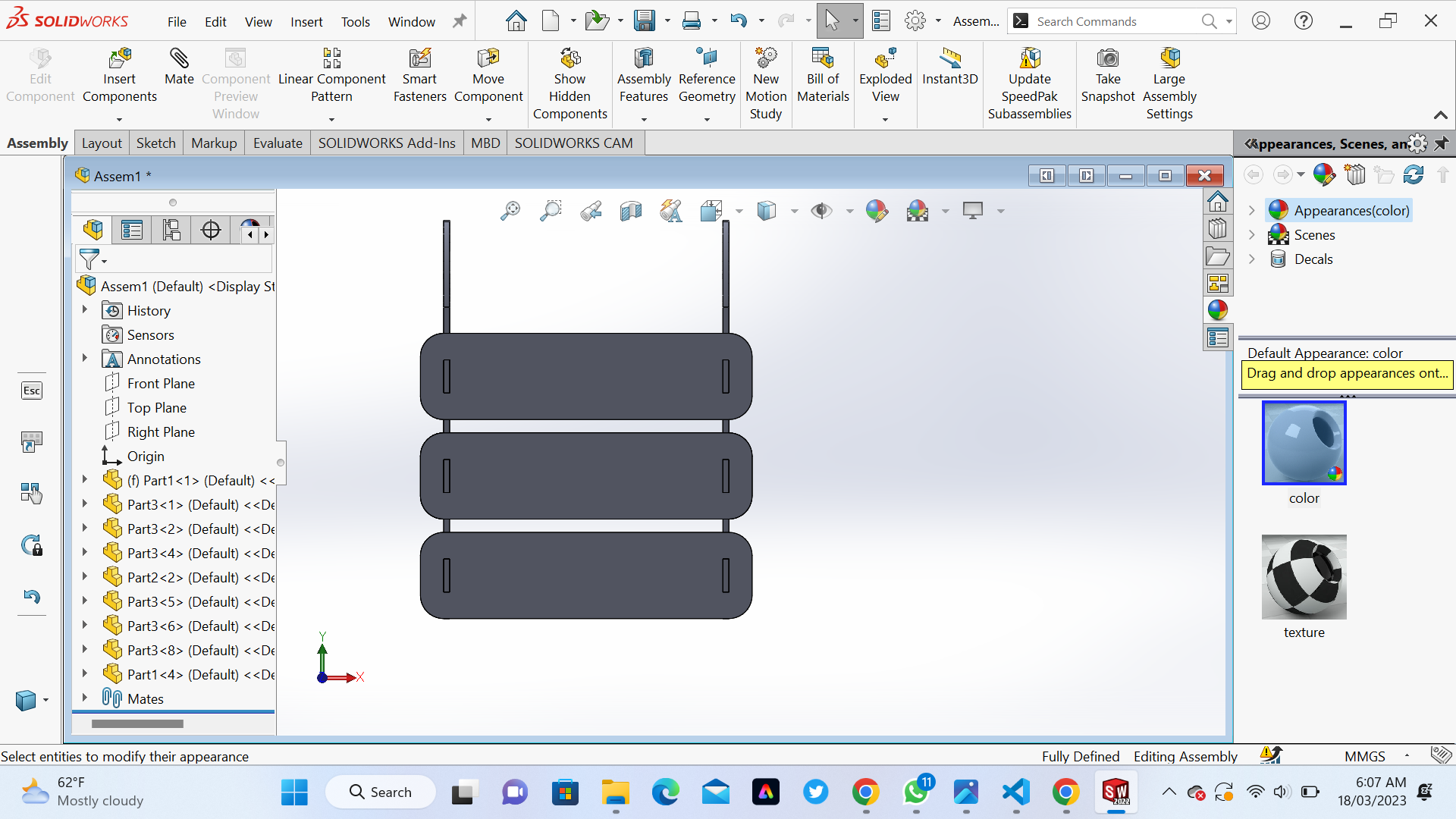Switch to the Evaluate tab

[x=278, y=143]
